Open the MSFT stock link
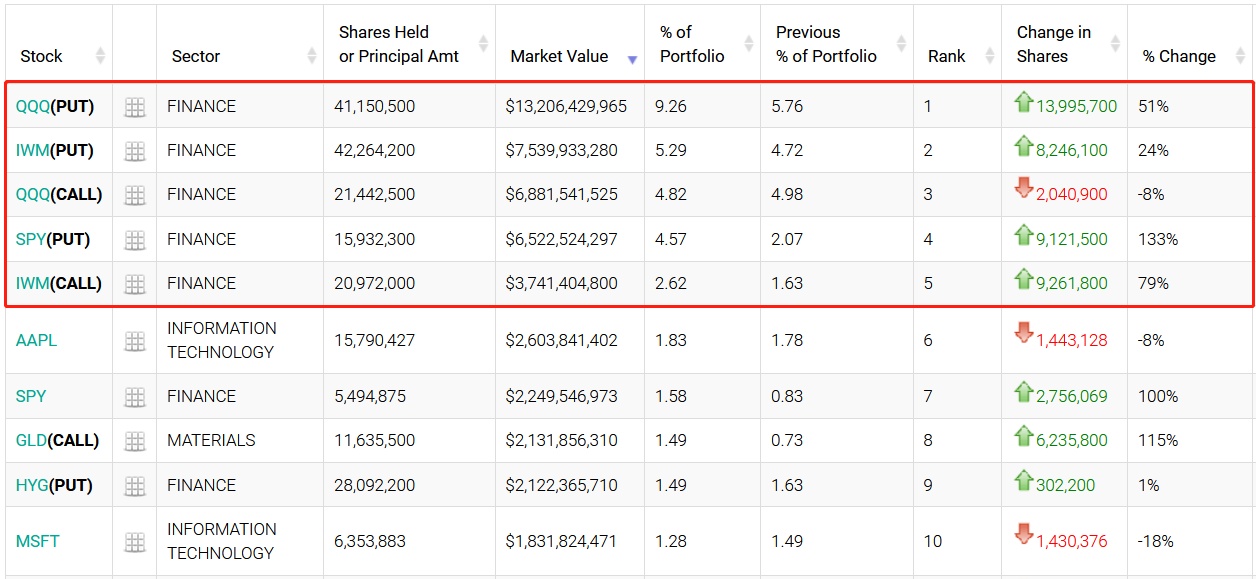The height and width of the screenshot is (579, 1256). pos(38,541)
